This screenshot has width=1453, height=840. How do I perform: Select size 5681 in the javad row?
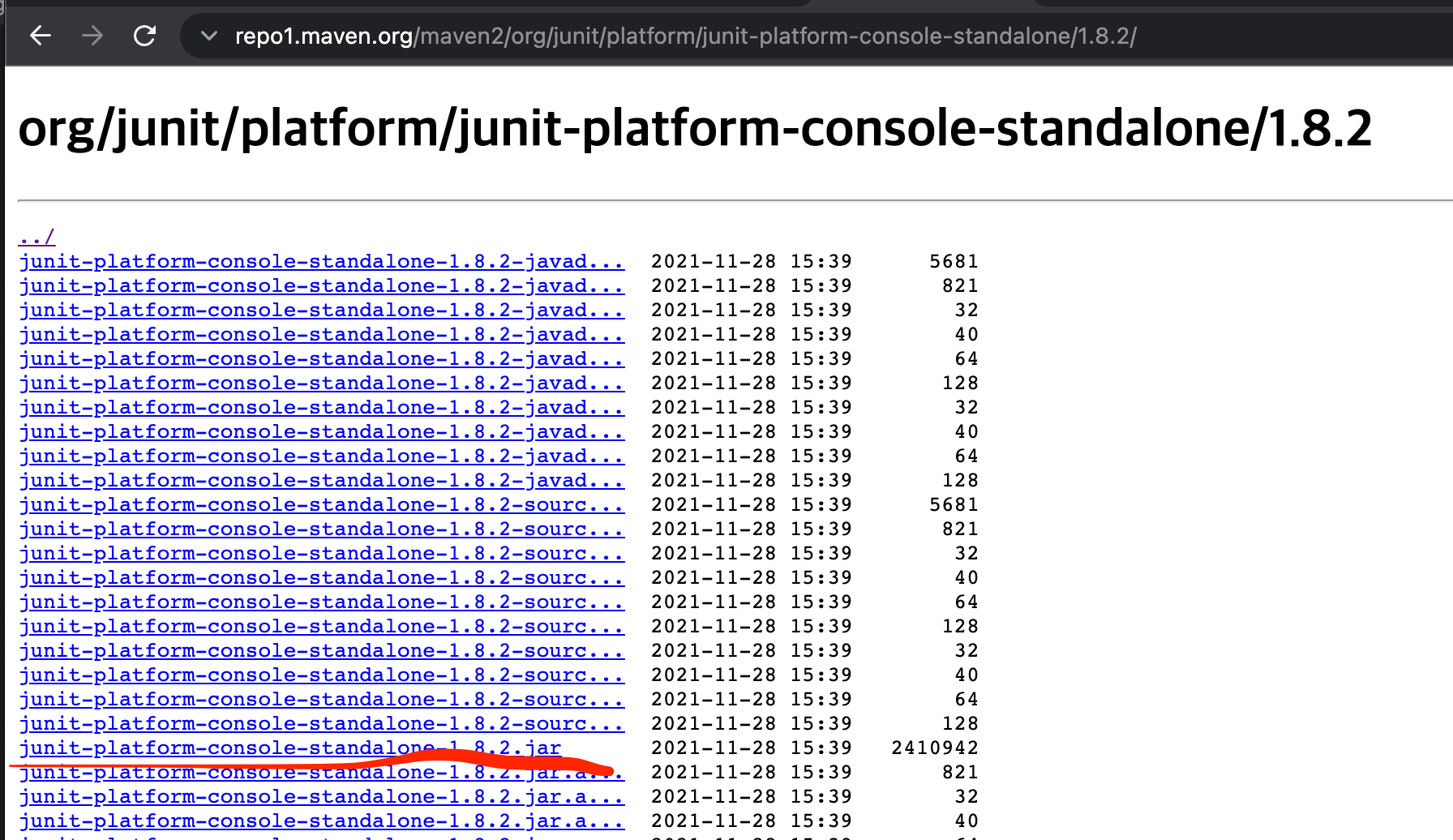[954, 261]
